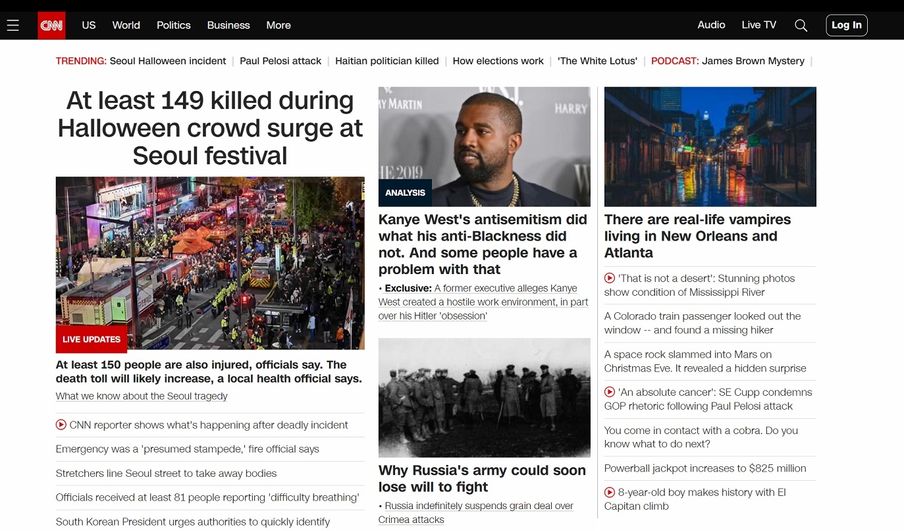
Task: Open Powerball jackpot $825 million story
Action: 705,468
